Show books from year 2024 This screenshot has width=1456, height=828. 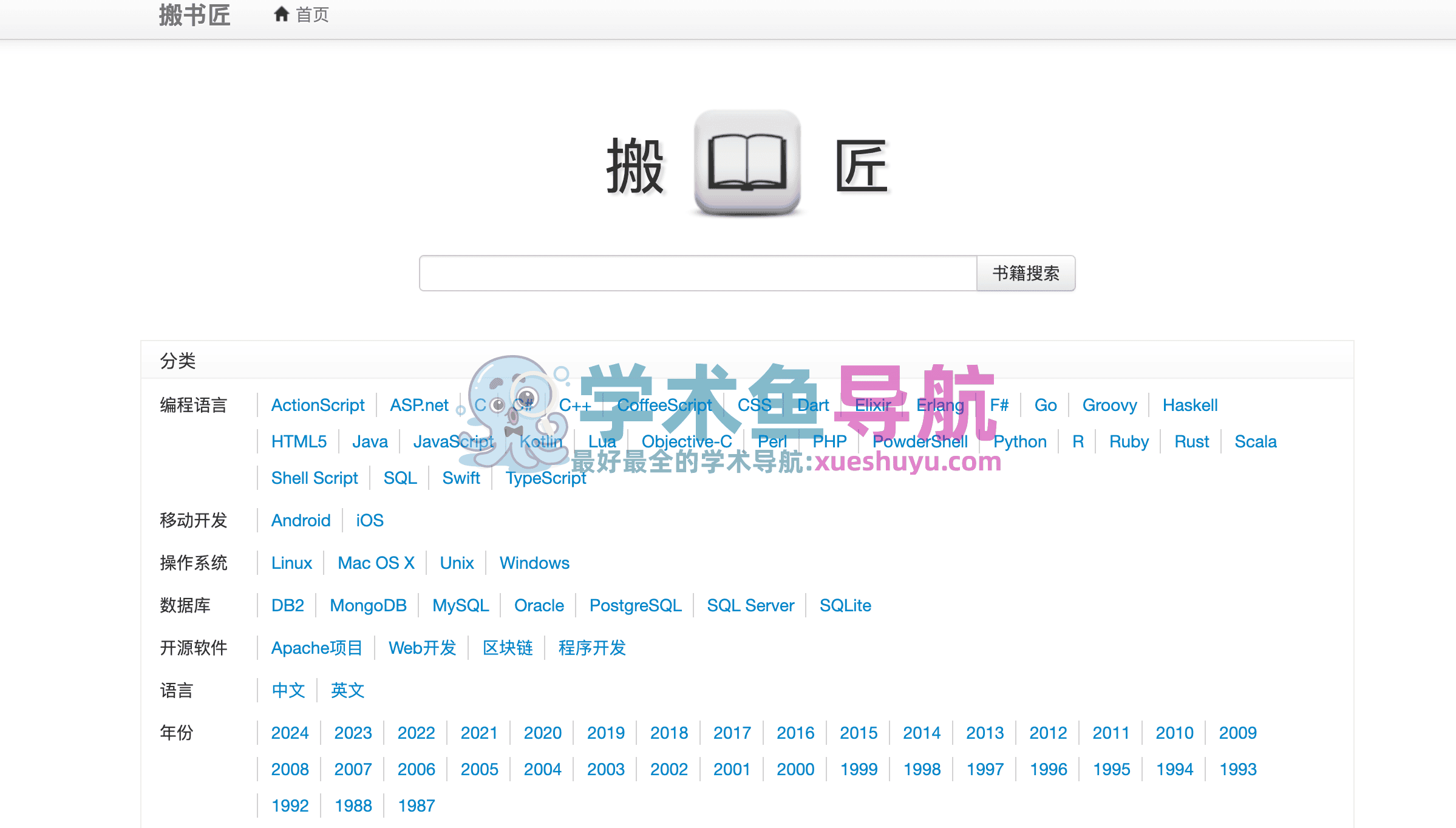[290, 733]
